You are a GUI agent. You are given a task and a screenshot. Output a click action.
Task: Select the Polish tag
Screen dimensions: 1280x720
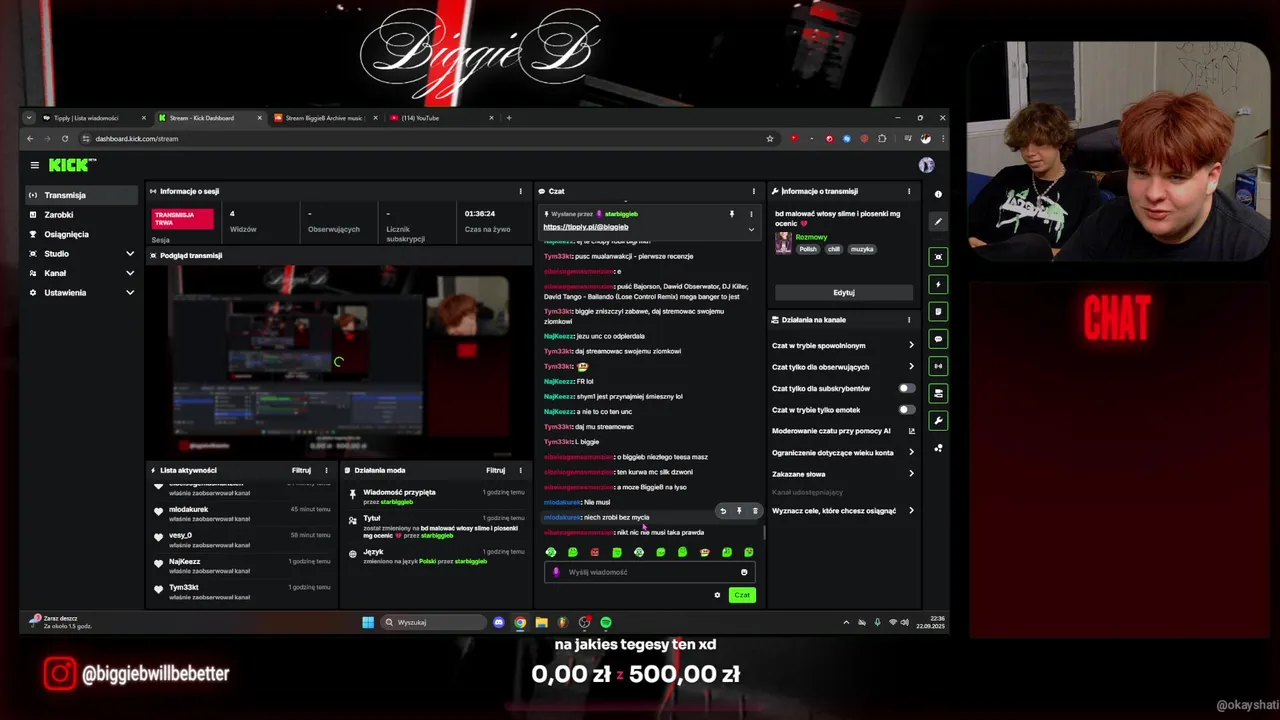point(808,249)
